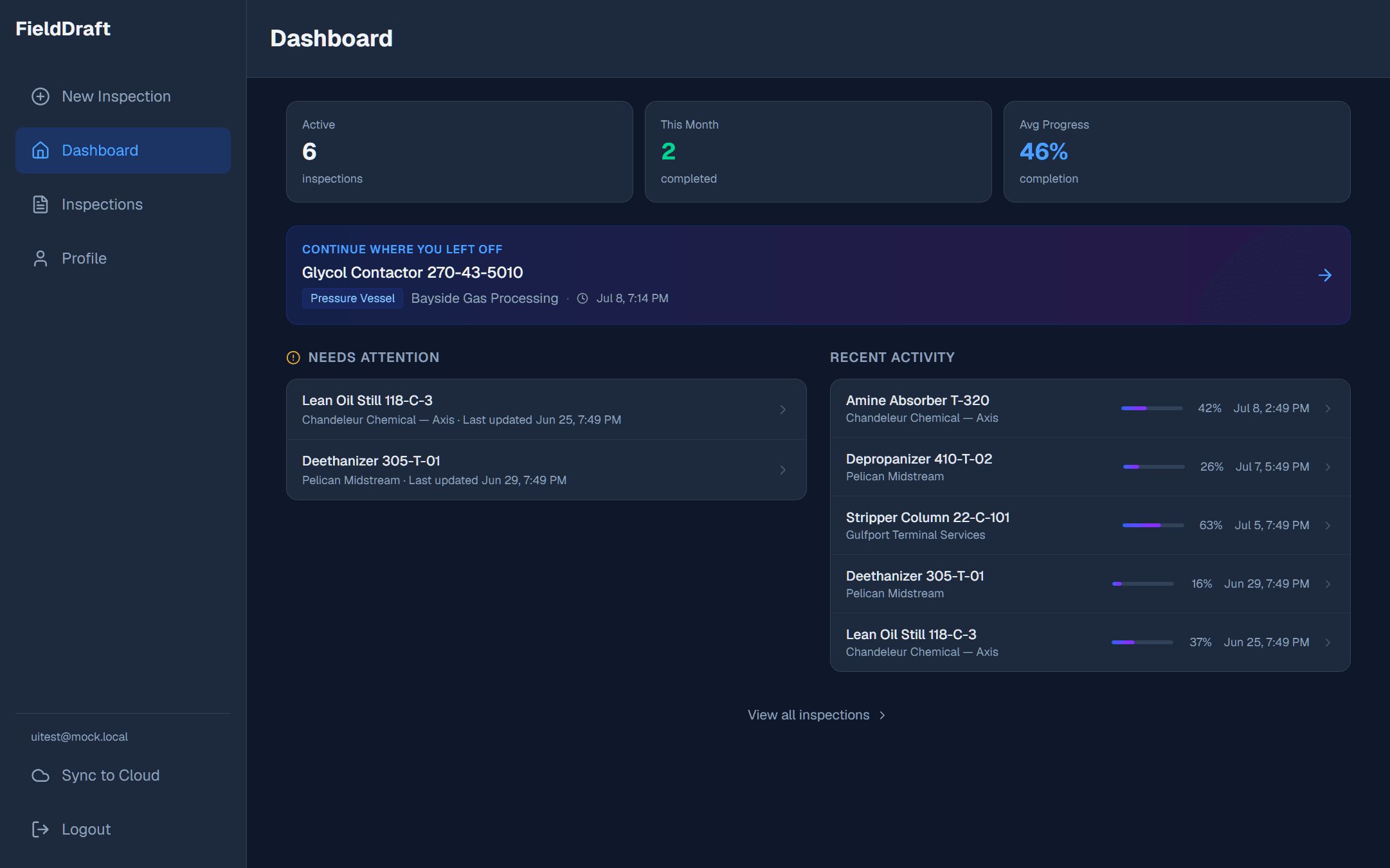Open chevron on Amine Absorber T-320 row

[x=1328, y=408]
